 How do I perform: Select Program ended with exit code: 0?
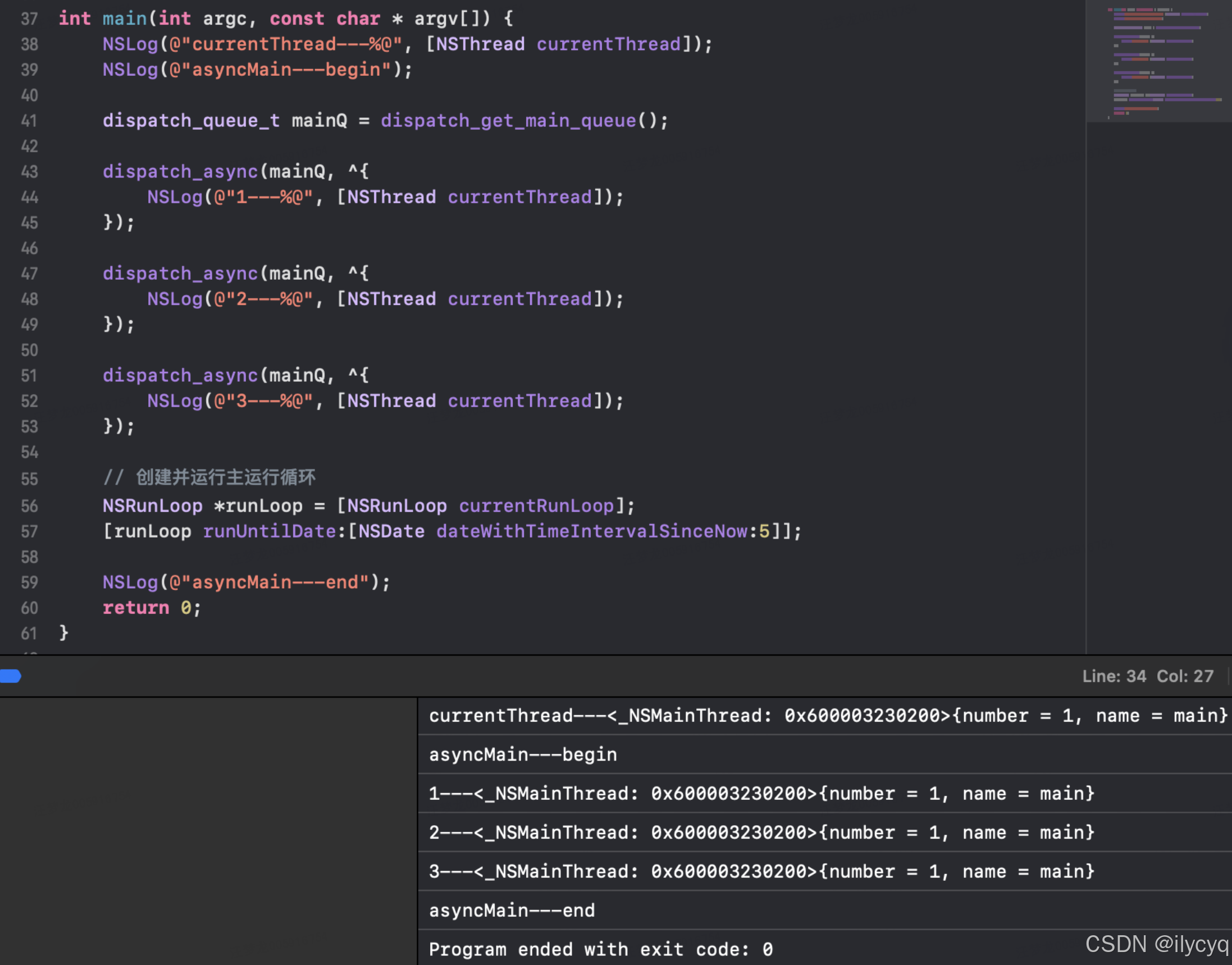pyautogui.click(x=600, y=949)
